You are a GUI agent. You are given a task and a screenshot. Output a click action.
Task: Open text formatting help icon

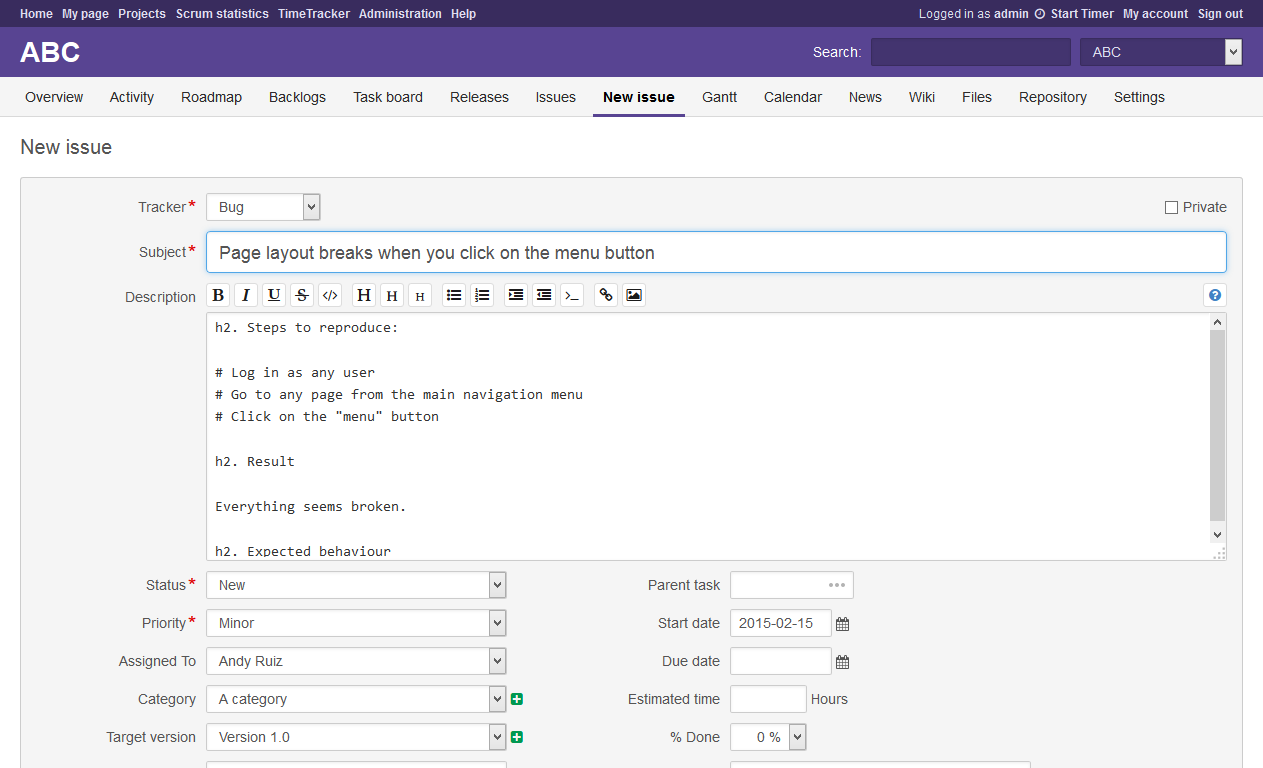[x=1215, y=295]
